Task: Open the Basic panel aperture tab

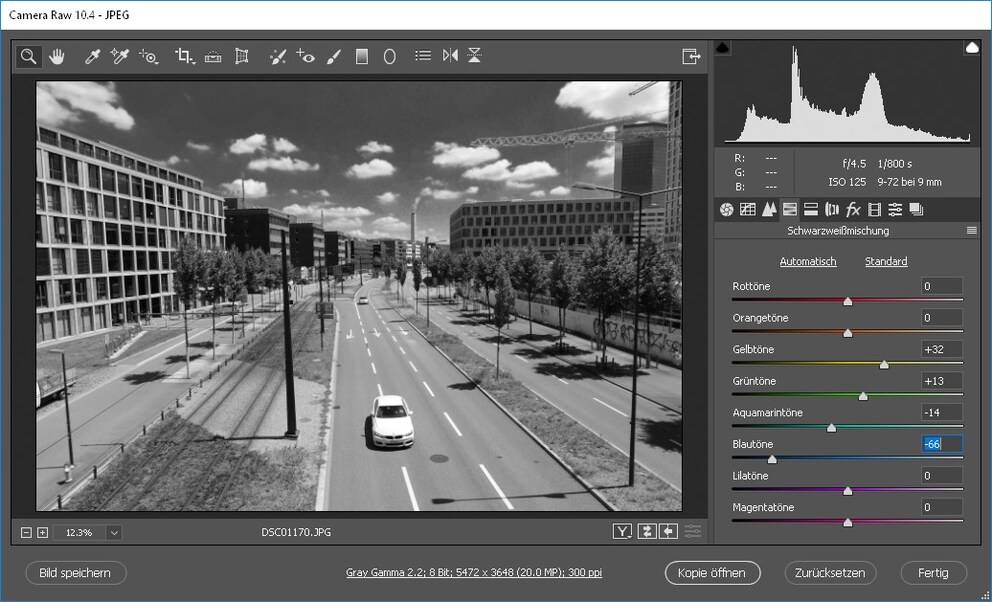Action: point(726,209)
